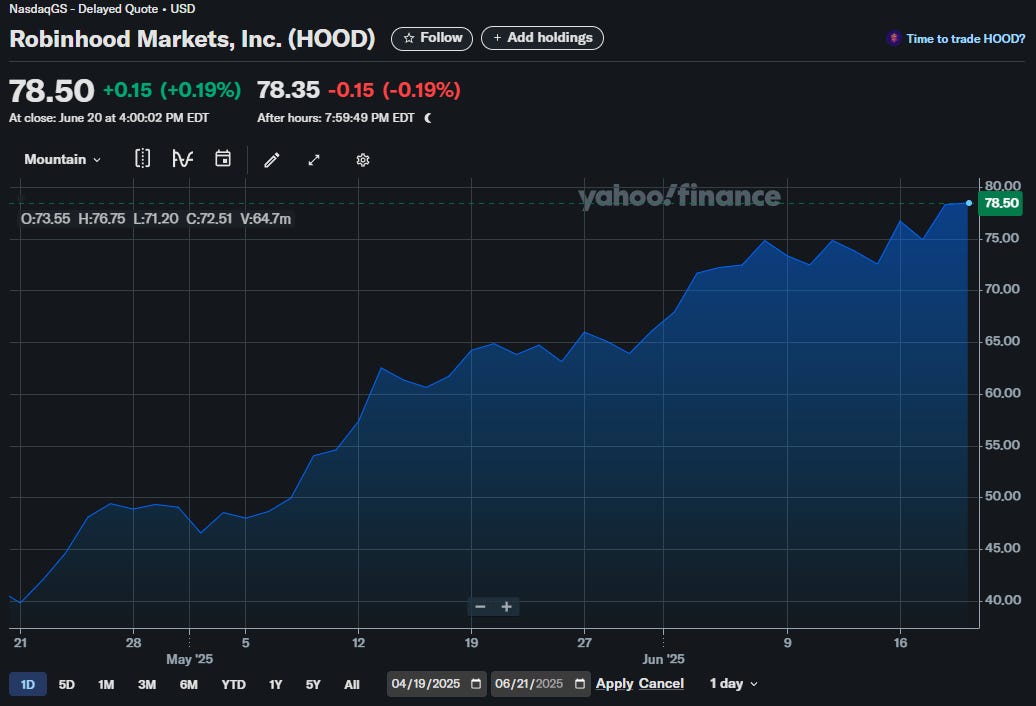
Task: Open the 1 day interval dropdown
Action: [x=733, y=684]
